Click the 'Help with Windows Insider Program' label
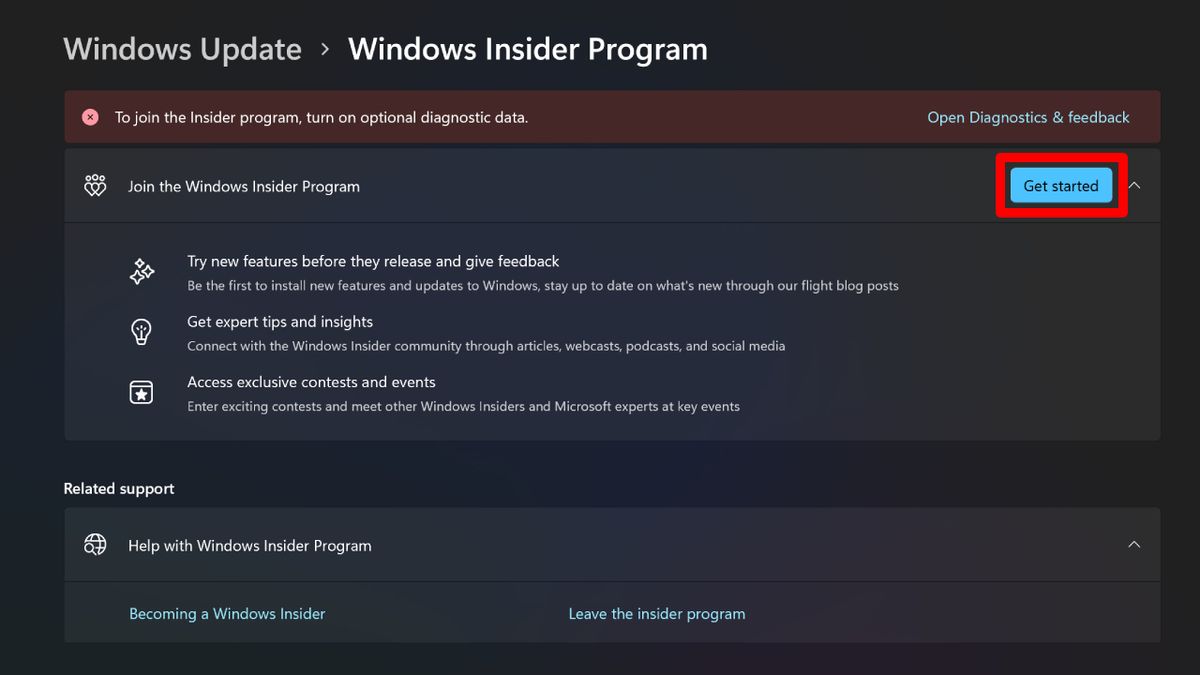Viewport: 1200px width, 675px height. tap(250, 545)
